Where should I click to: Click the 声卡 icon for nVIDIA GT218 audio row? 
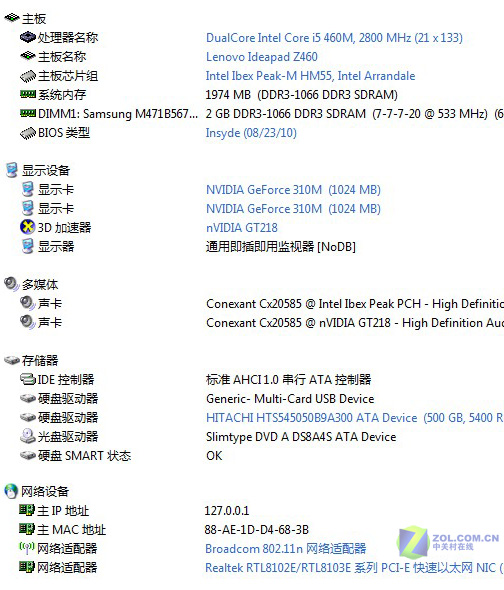point(27,322)
